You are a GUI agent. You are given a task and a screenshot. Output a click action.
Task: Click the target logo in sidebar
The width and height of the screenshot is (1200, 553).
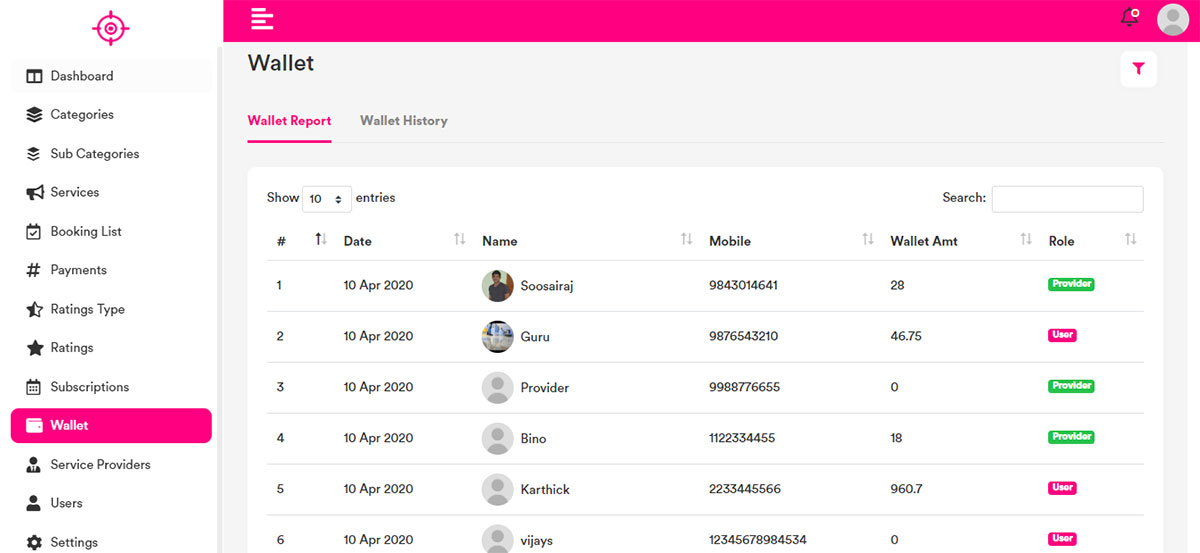[110, 28]
